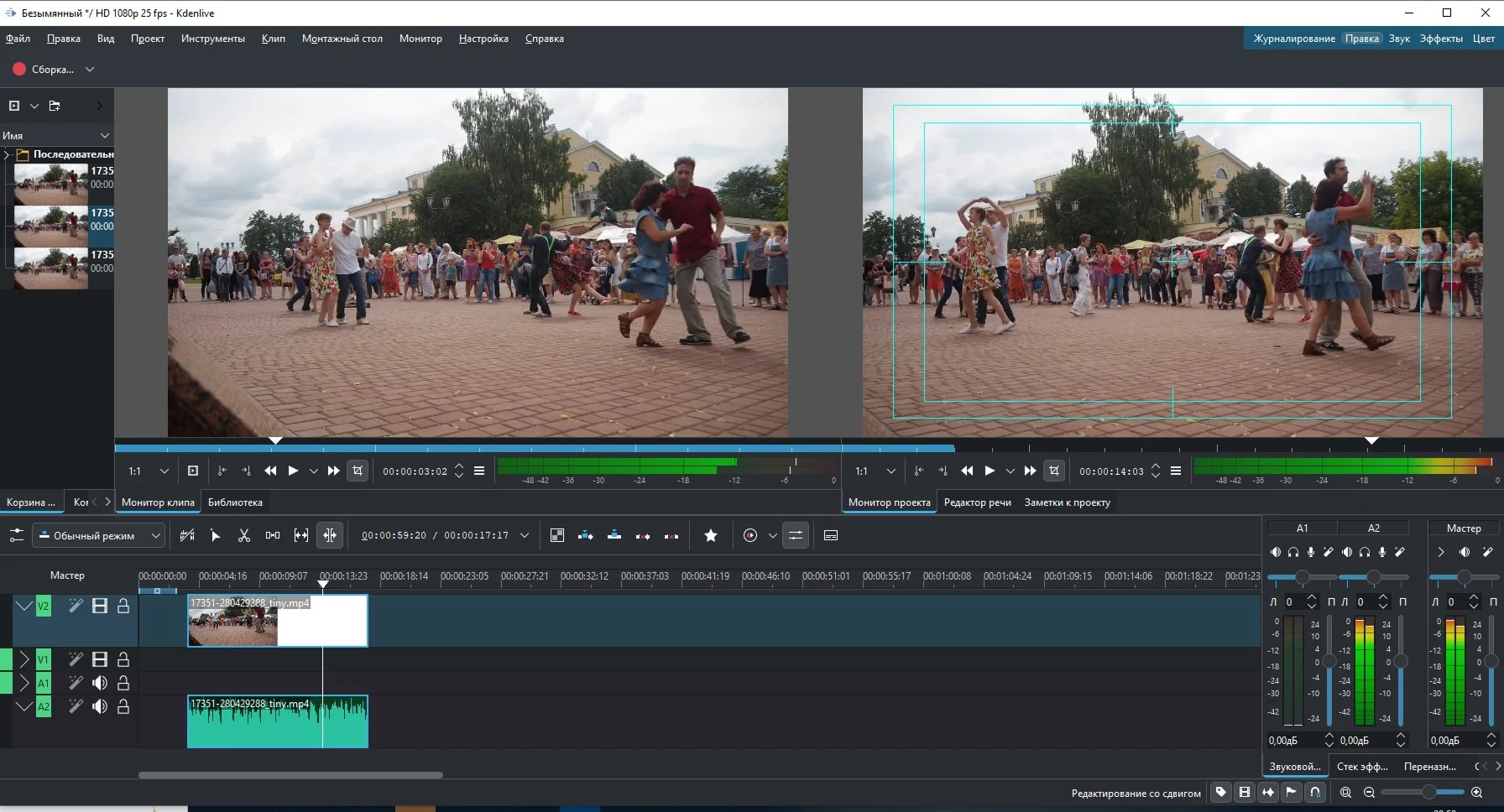The image size is (1504, 812).
Task: Lock track A1
Action: click(x=123, y=683)
